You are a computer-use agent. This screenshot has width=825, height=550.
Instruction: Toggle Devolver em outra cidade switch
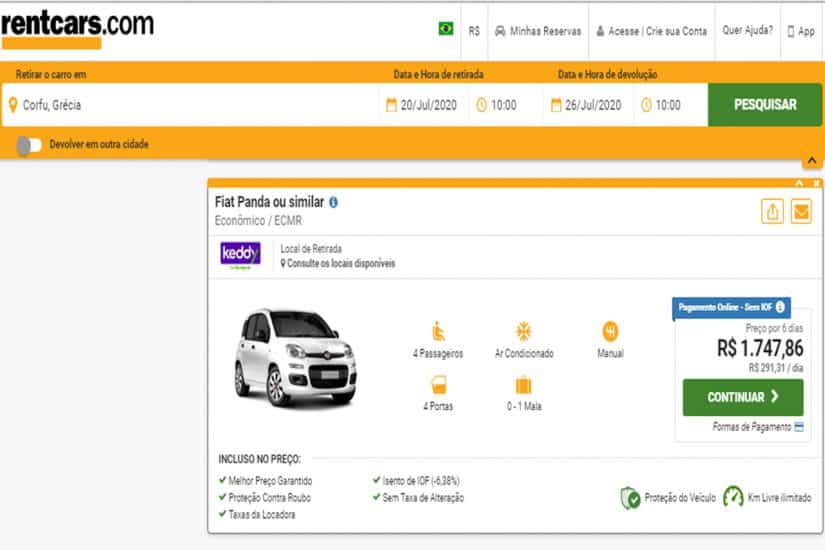[x=29, y=145]
